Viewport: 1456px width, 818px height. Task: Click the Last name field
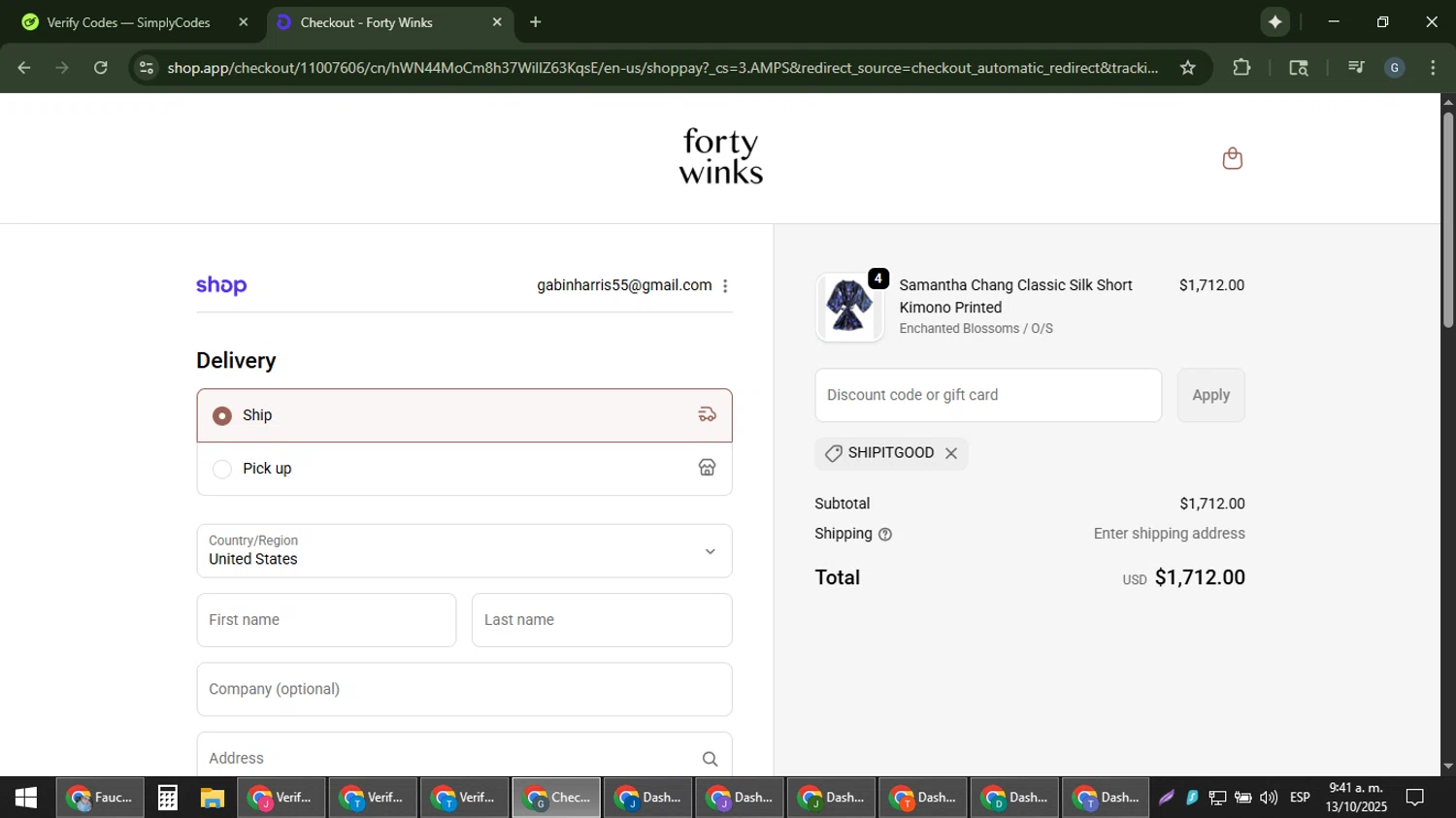602,620
